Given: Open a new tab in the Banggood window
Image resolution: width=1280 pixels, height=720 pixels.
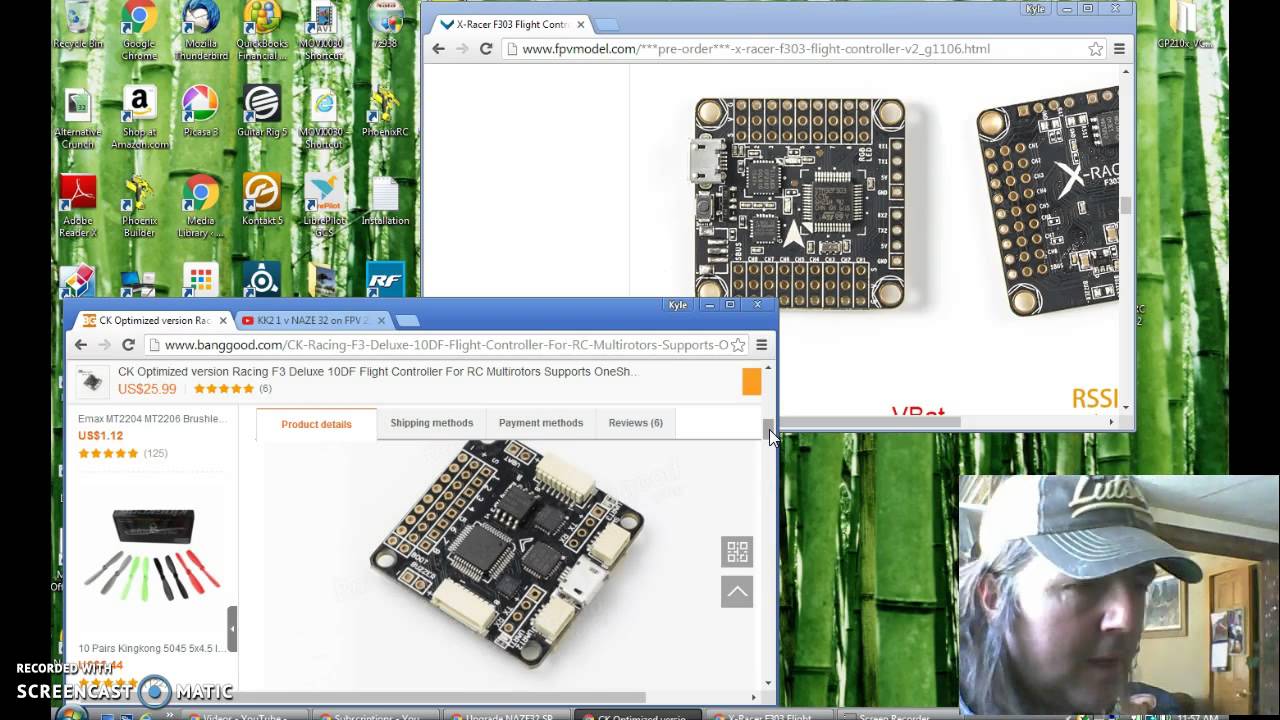Looking at the screenshot, I should [x=407, y=321].
